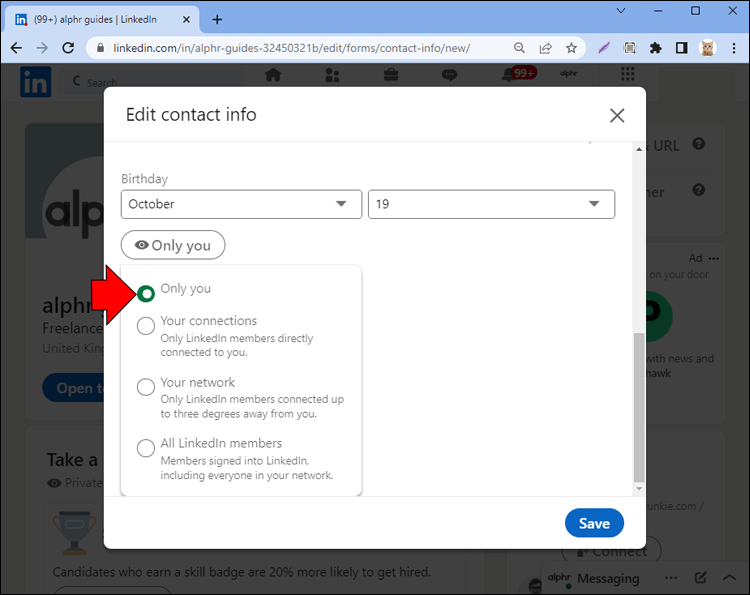The image size is (750, 595).
Task: Switch to the alphr guides LinkedIn tab
Action: (95, 19)
